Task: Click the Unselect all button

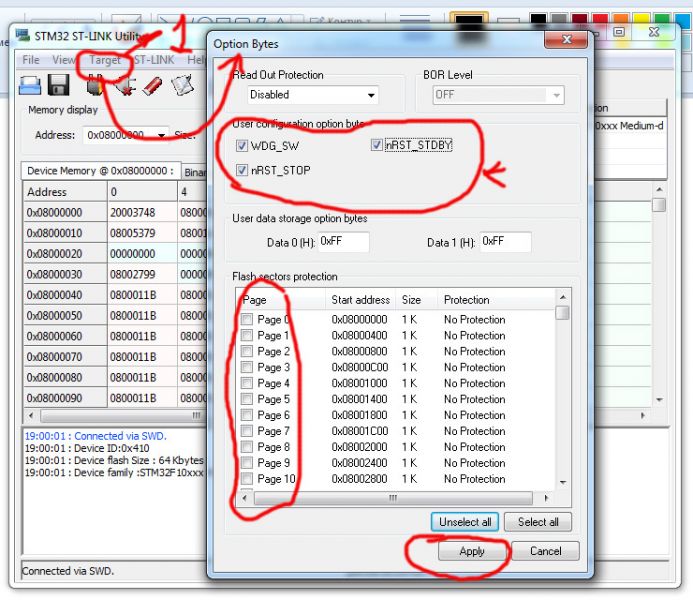Action: 465,522
